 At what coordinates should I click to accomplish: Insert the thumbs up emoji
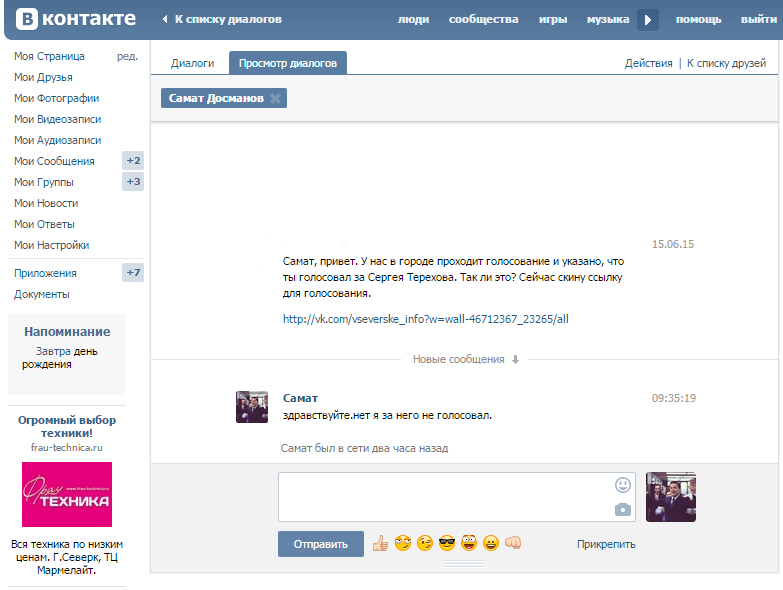[380, 544]
